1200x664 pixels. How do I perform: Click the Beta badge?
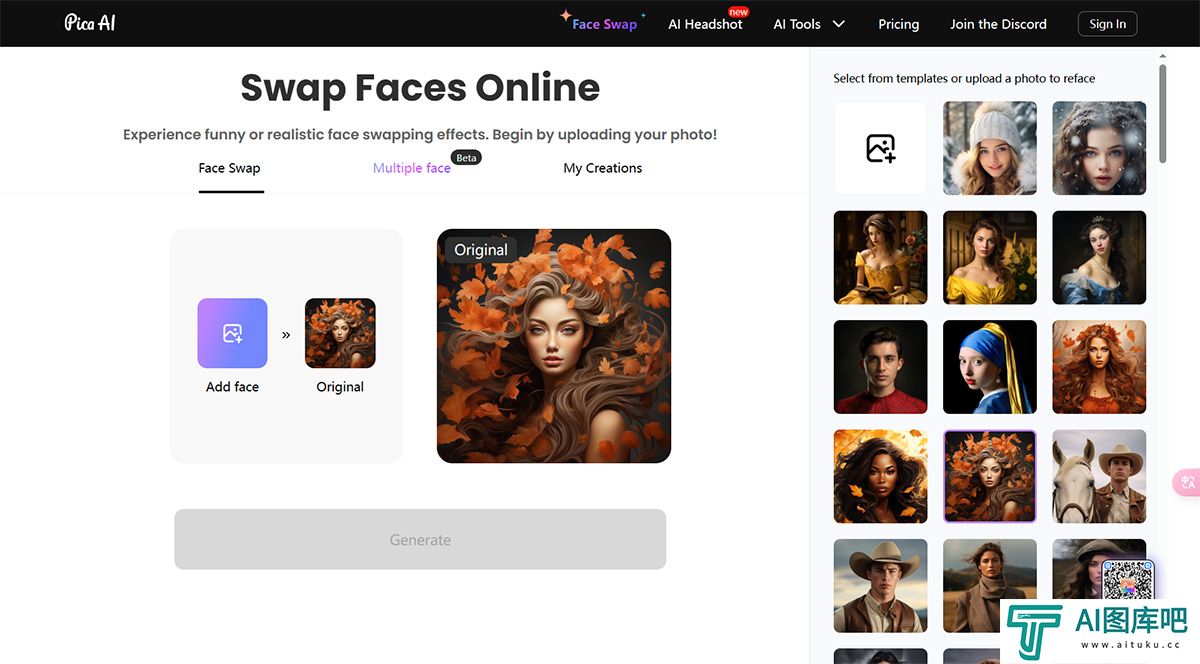pos(466,157)
